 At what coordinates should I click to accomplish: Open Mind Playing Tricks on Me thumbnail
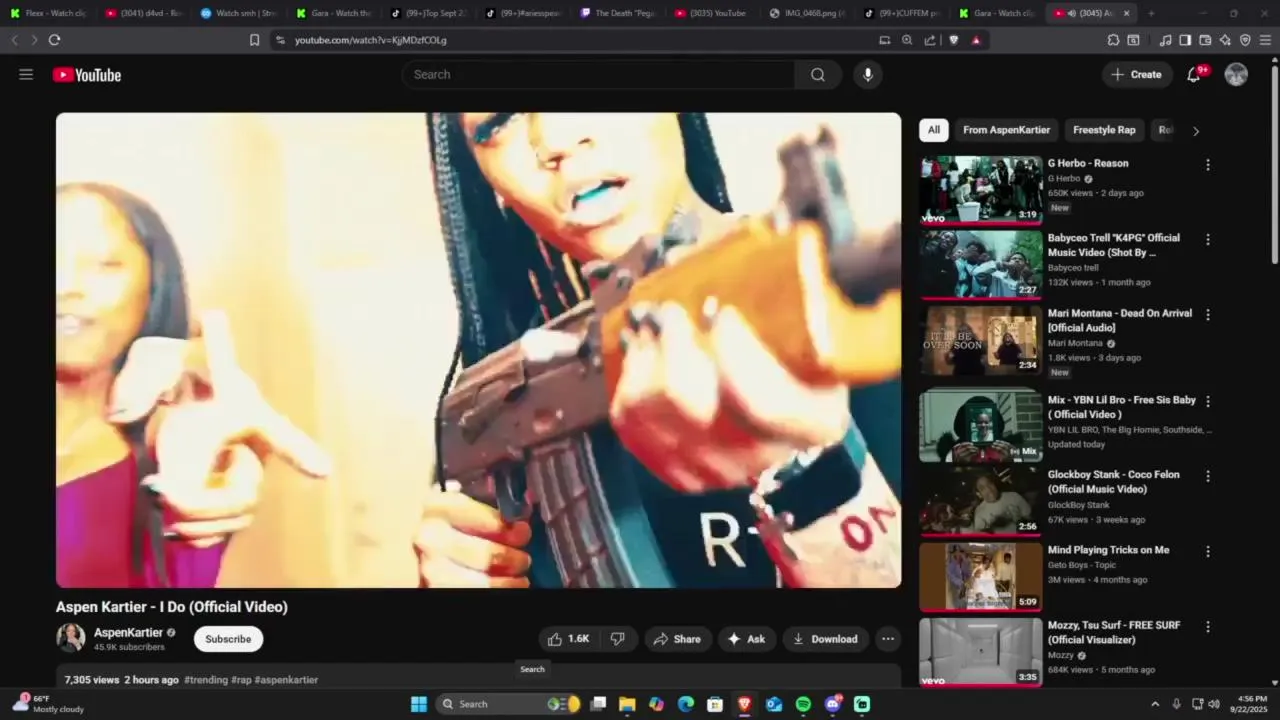(980, 577)
